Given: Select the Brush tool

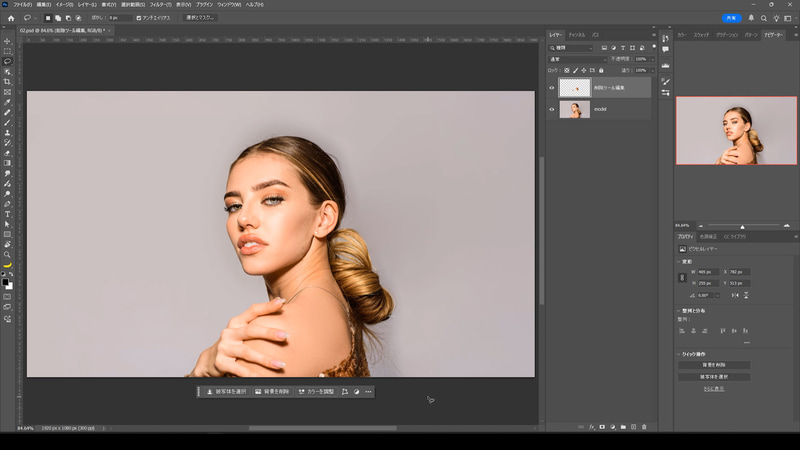Looking at the screenshot, I should click(7, 122).
